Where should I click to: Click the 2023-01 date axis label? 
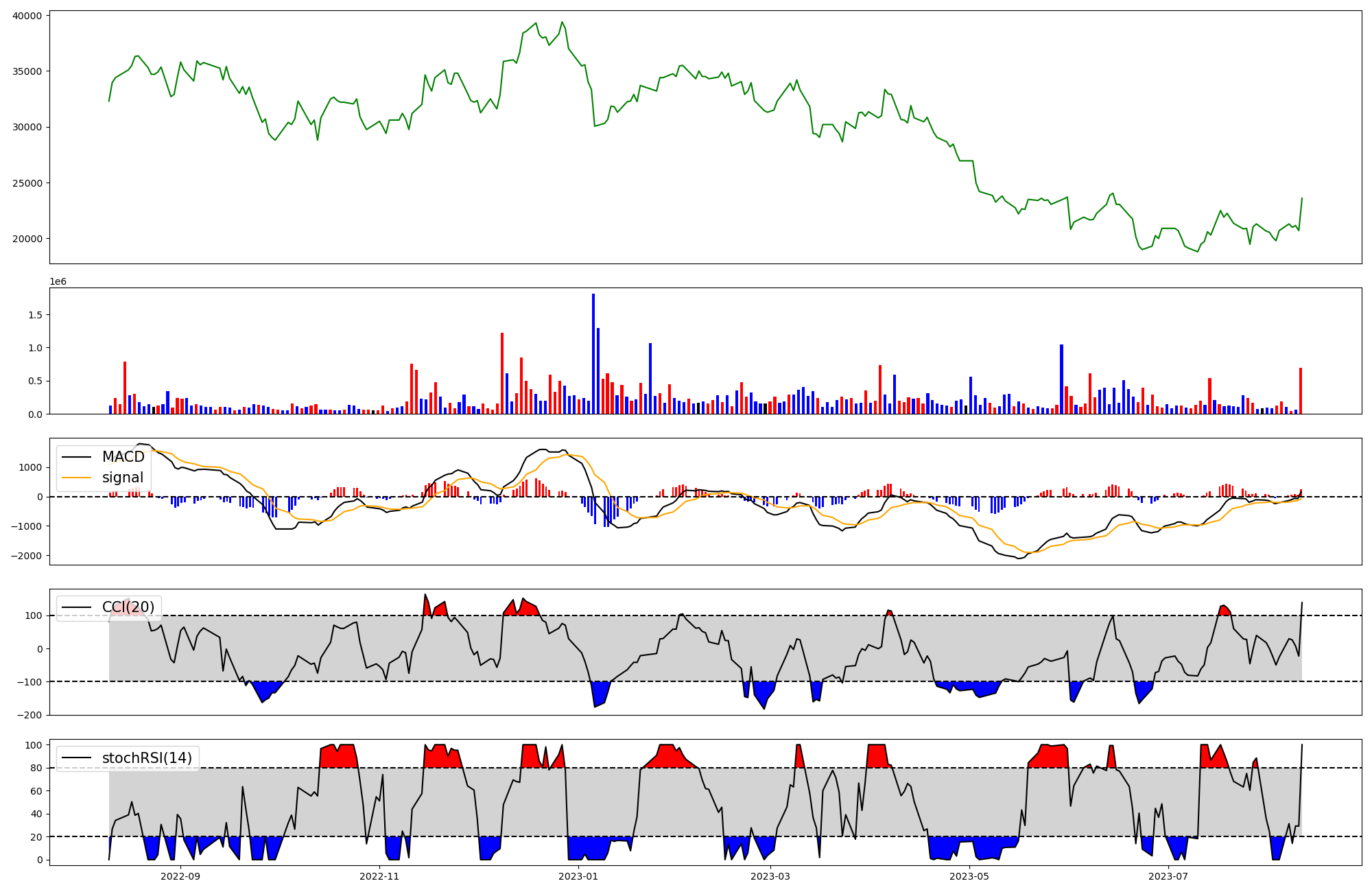[x=578, y=876]
